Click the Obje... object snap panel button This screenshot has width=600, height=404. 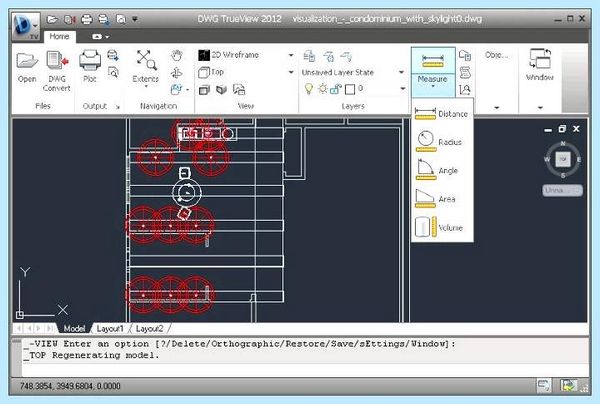496,55
